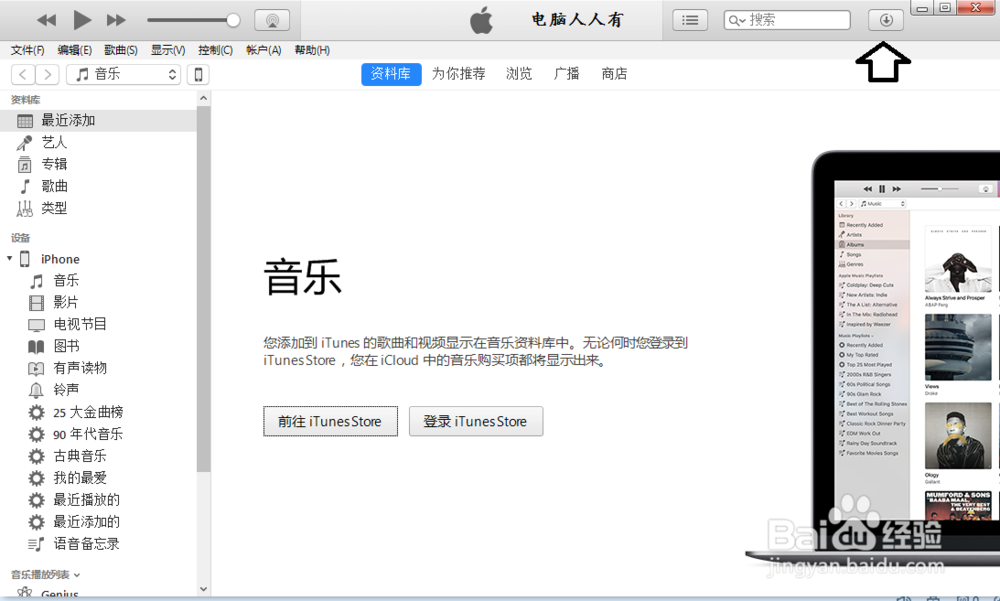Open the 音乐 media type dropdown

[124, 75]
